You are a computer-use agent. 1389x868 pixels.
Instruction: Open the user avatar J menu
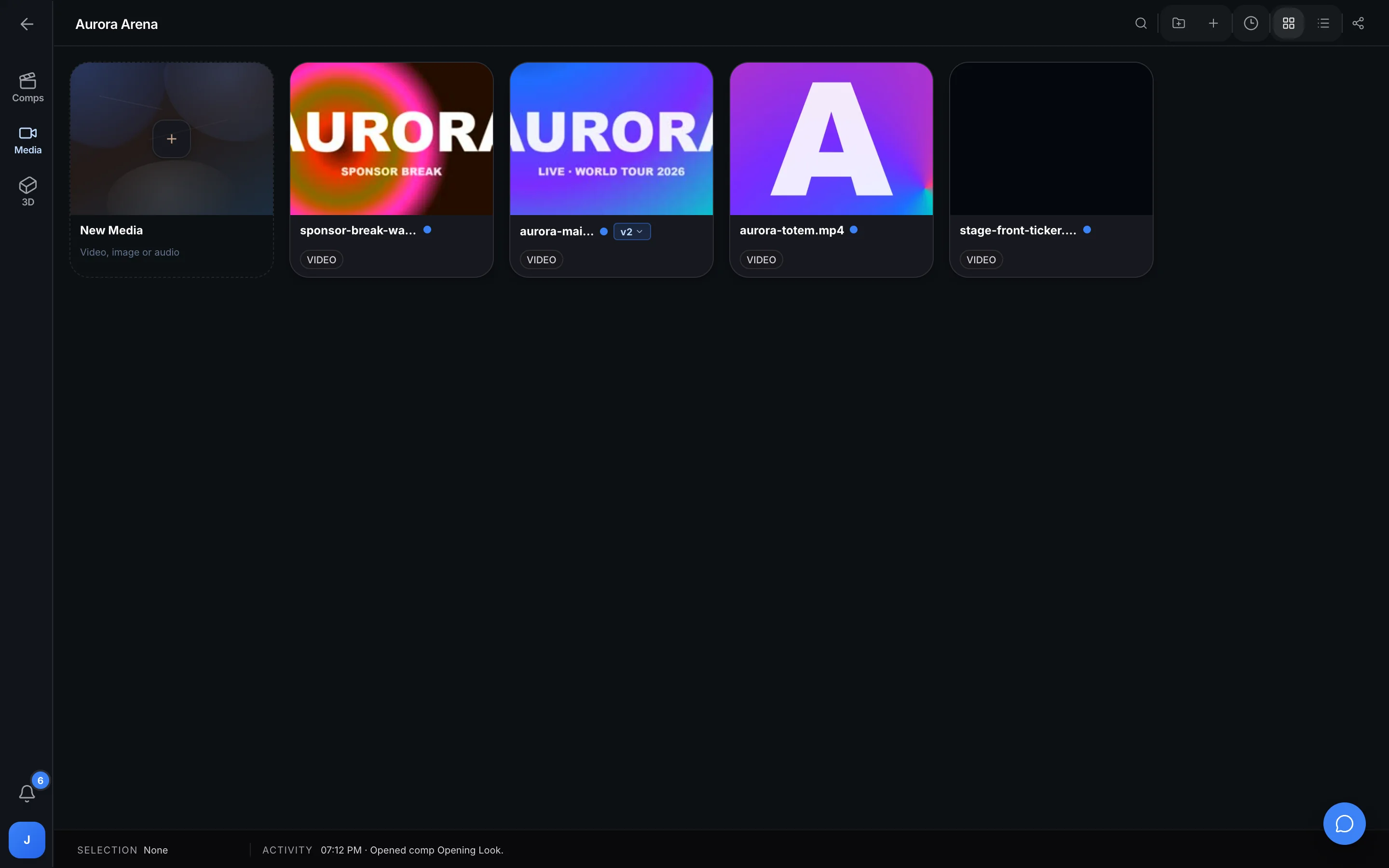point(27,840)
